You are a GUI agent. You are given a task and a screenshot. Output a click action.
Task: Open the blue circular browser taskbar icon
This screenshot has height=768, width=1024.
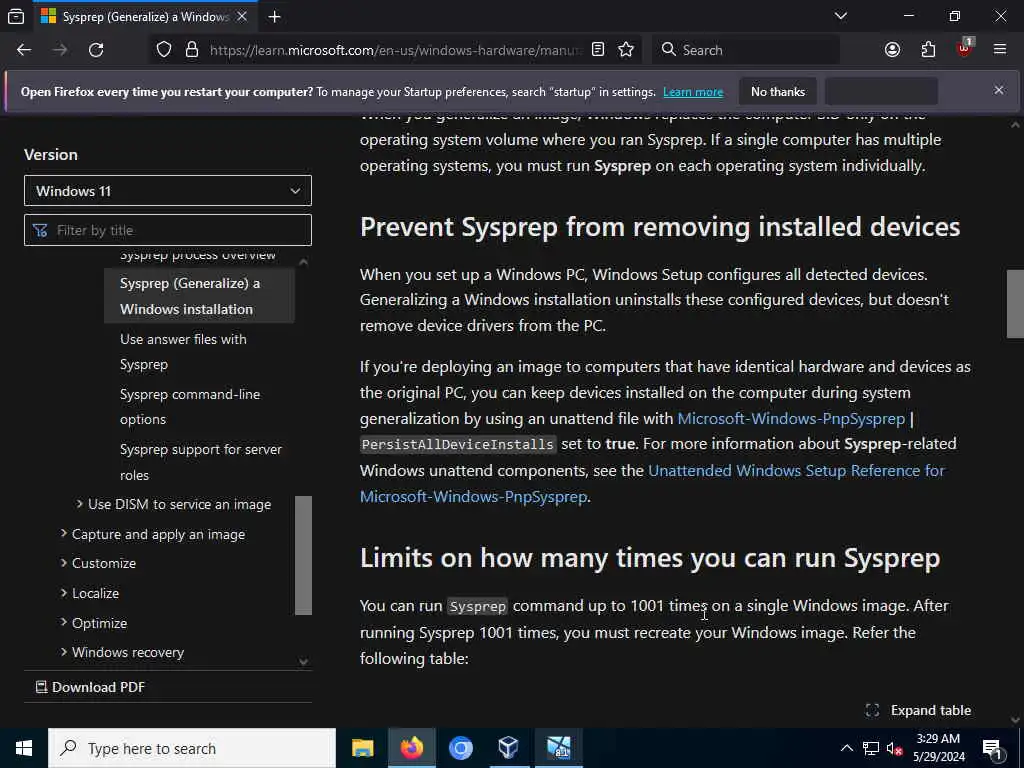[x=460, y=748]
